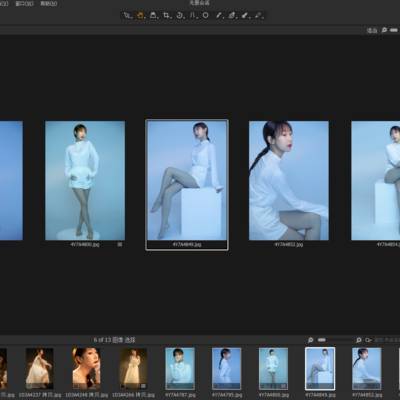This screenshot has height=400, width=400.
Task: Select the eraser mask tool in toolbar
Action: point(232,15)
